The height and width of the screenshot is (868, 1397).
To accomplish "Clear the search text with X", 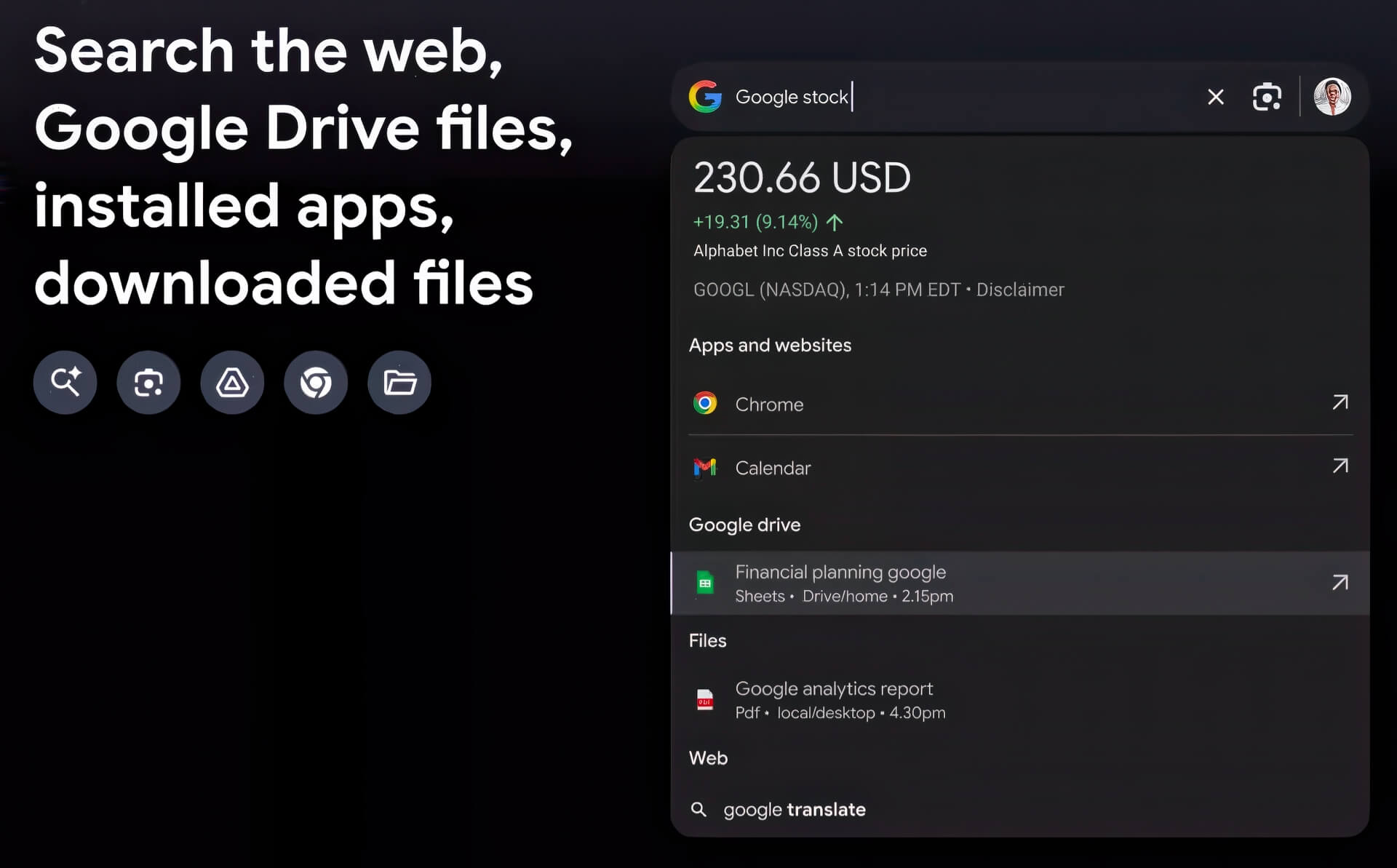I will click(x=1215, y=97).
